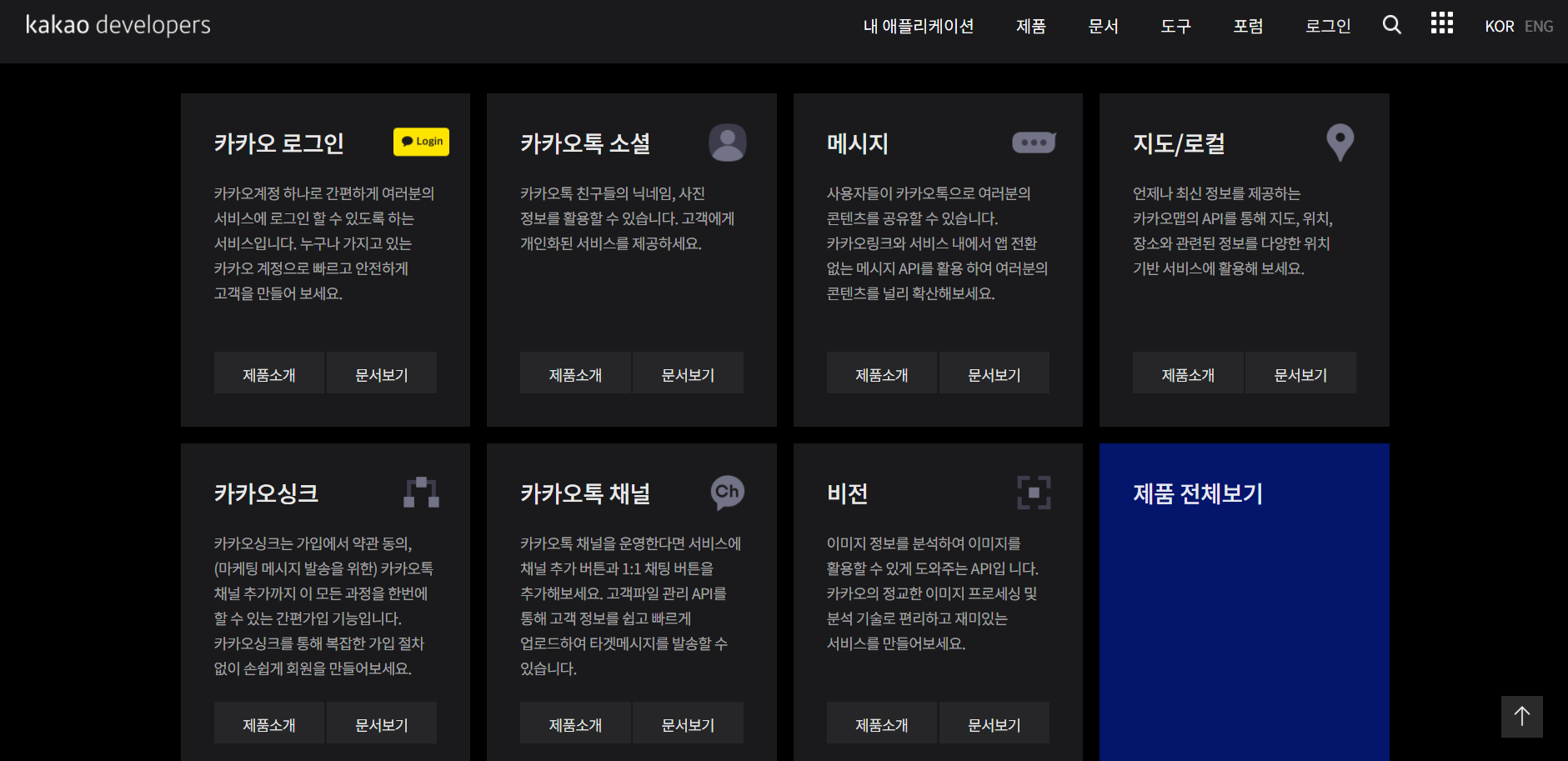The width and height of the screenshot is (1568, 761).
Task: Click 문서보기 under 메시지
Action: click(x=994, y=373)
